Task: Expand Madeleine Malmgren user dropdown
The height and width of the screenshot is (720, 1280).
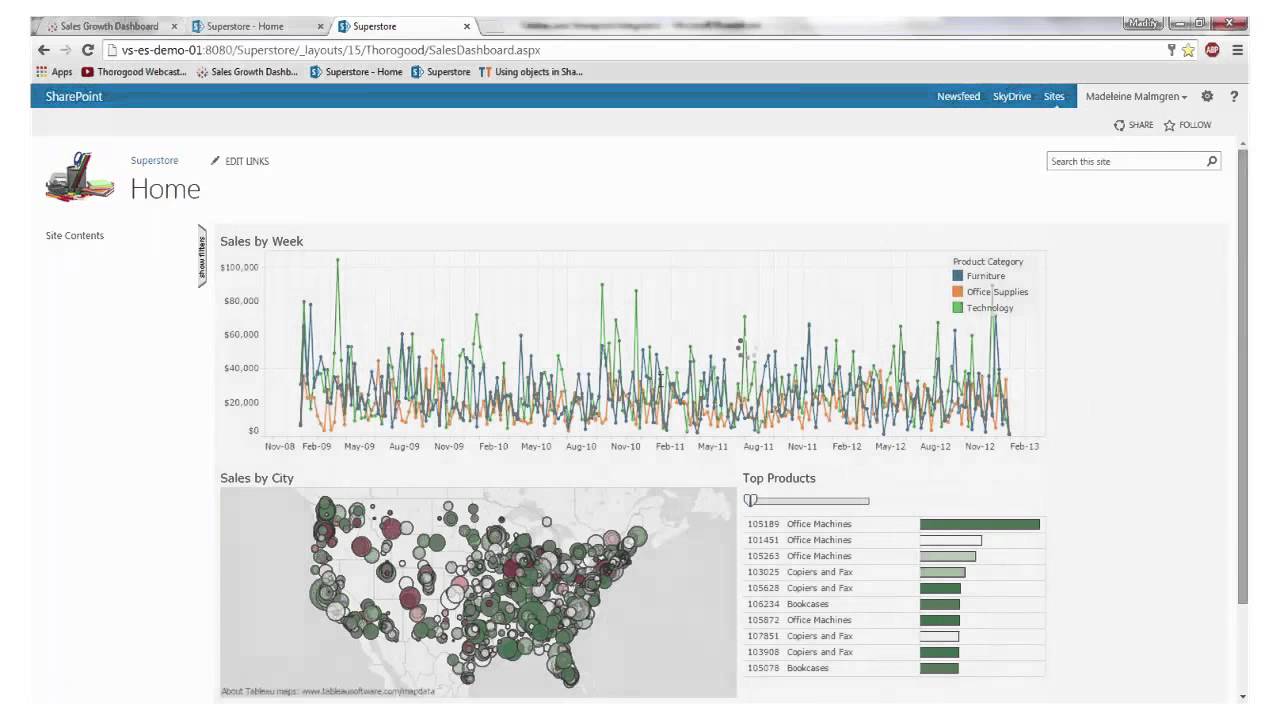Action: click(1136, 97)
